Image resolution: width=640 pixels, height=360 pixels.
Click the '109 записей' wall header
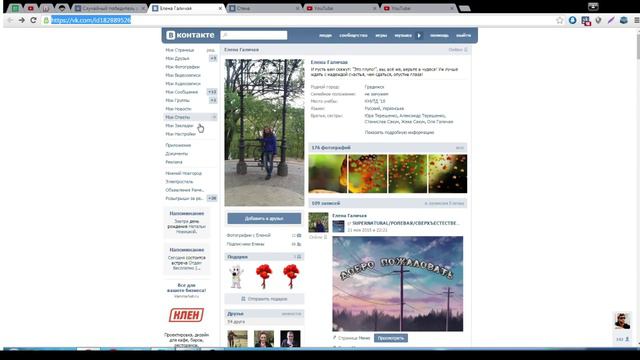click(x=388, y=203)
